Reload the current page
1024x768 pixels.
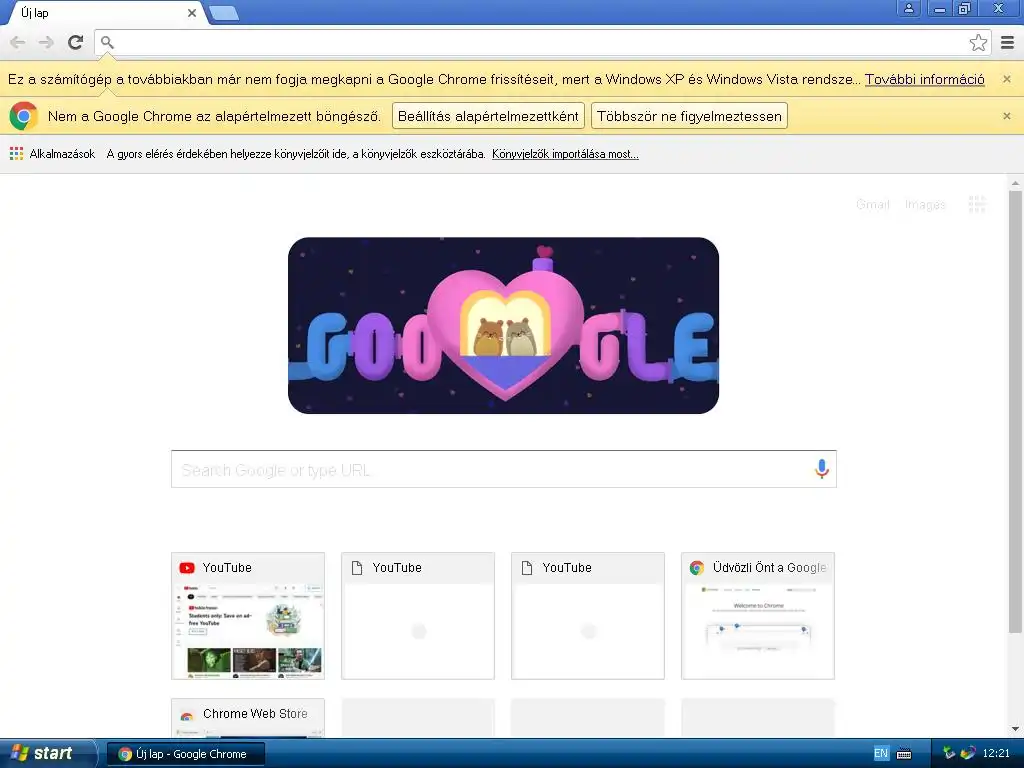click(76, 42)
